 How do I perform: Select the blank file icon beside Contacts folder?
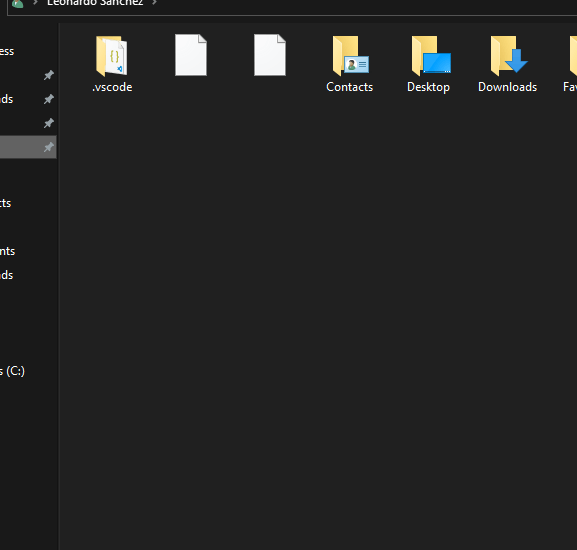pos(270,55)
